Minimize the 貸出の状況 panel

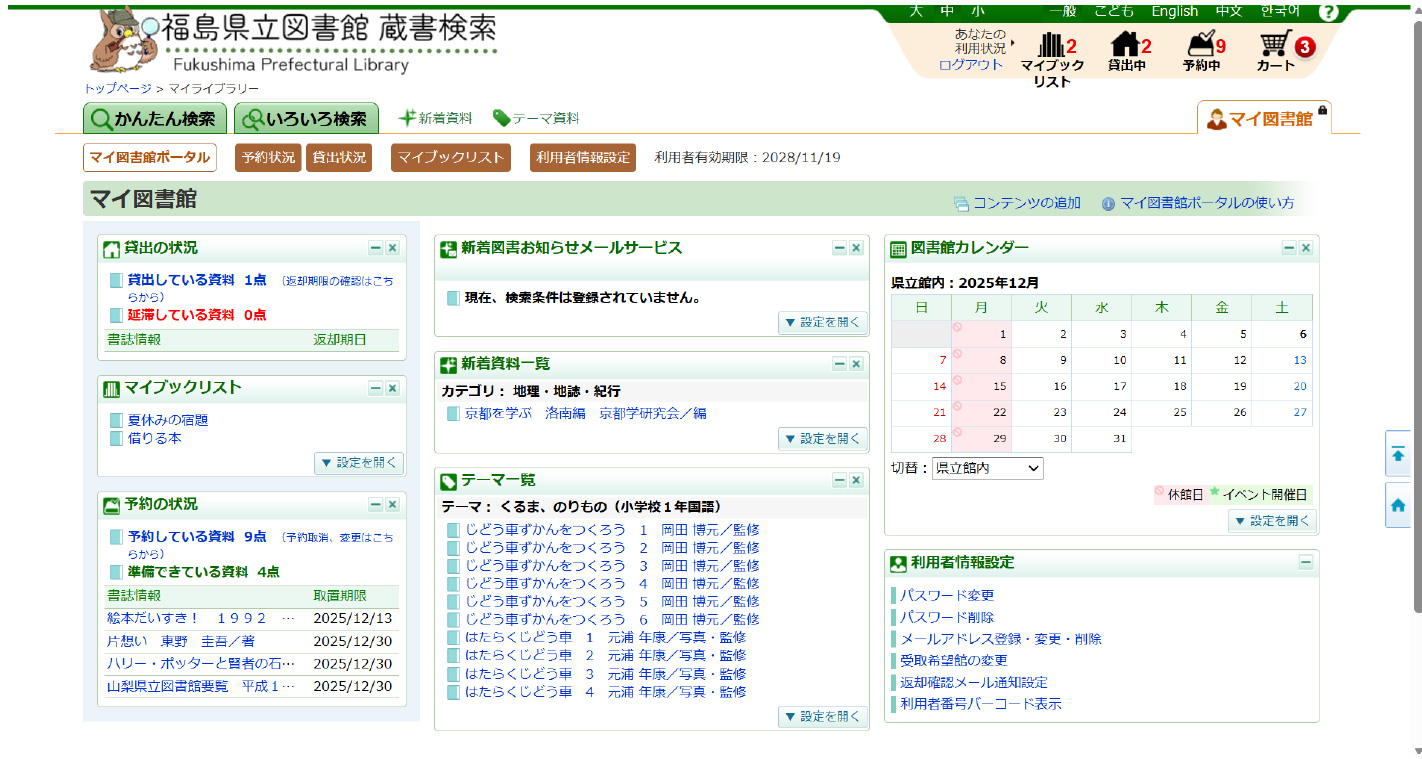(376, 248)
